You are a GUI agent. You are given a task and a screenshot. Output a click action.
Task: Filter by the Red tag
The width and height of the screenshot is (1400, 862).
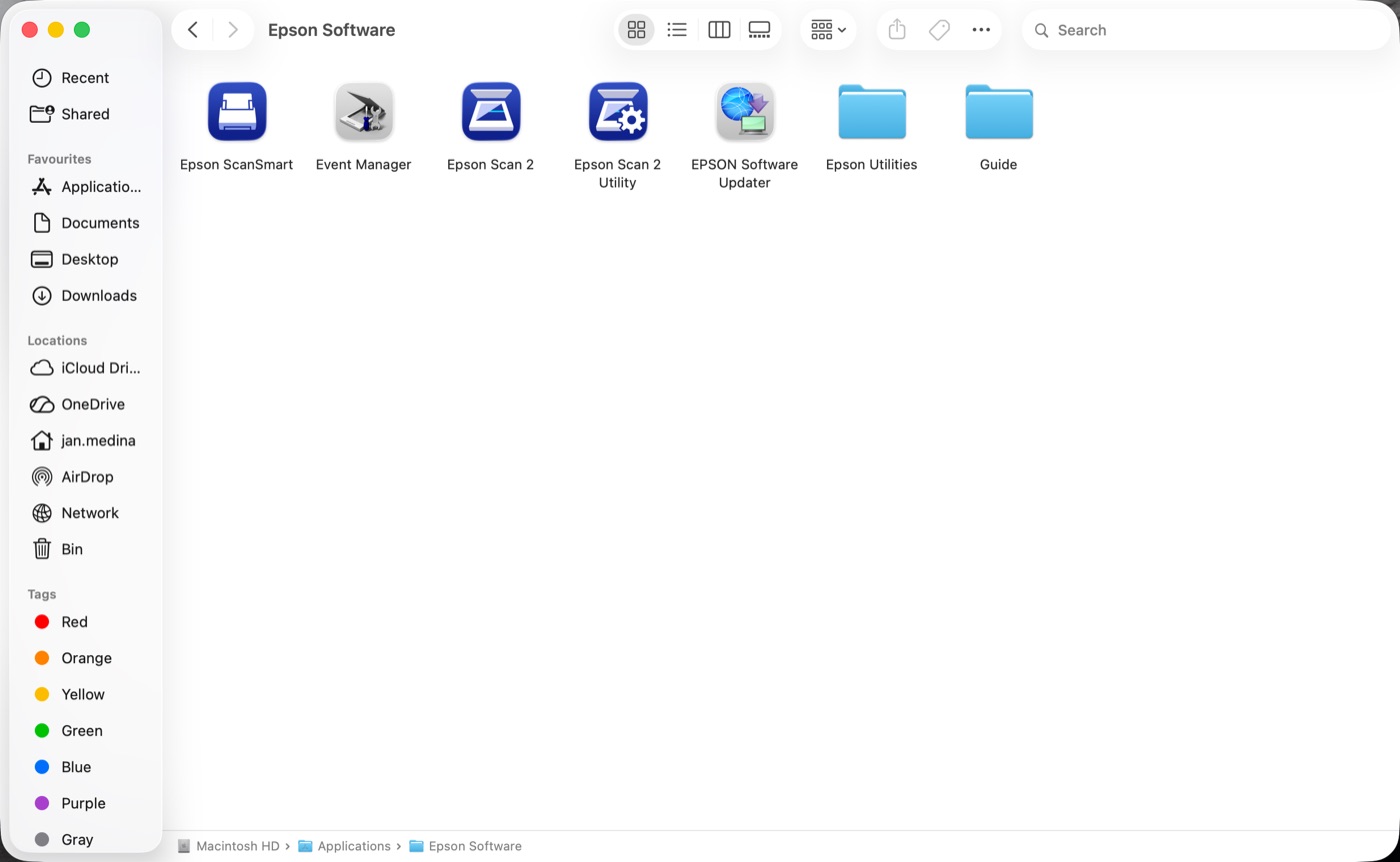tap(86, 622)
